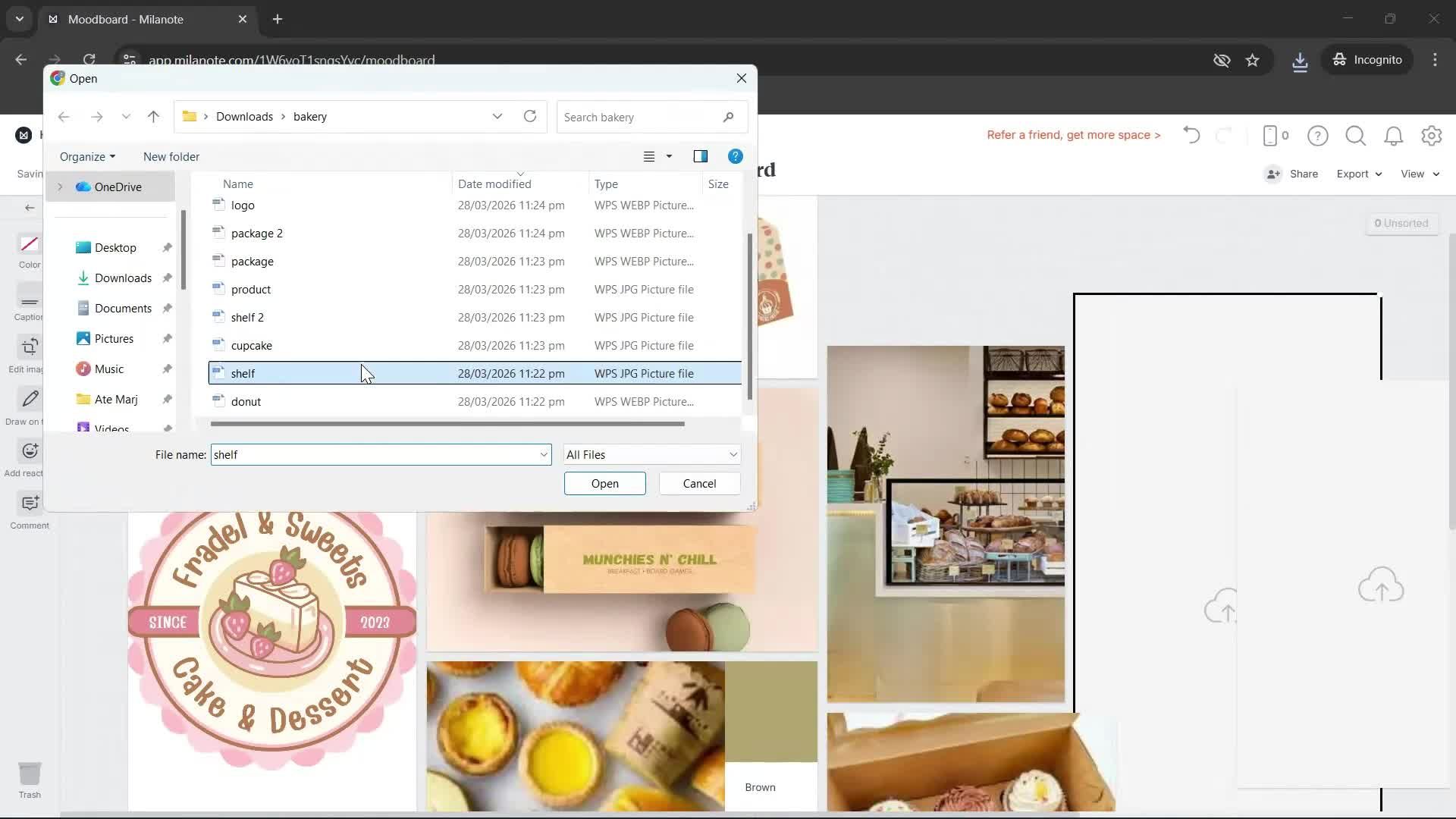Expand the OneDrive tree node
1456x819 pixels.
point(60,187)
